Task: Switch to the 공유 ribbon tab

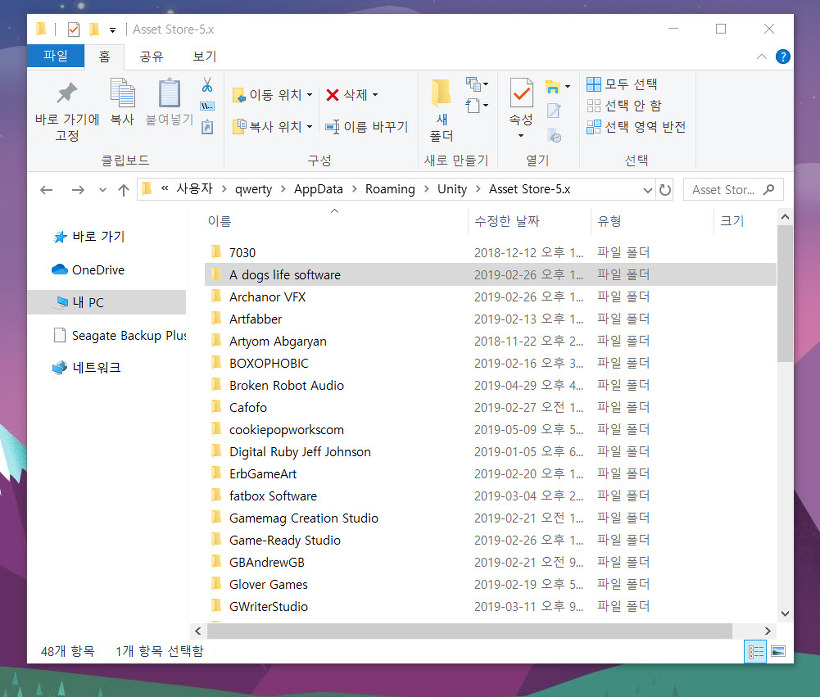Action: tap(151, 56)
